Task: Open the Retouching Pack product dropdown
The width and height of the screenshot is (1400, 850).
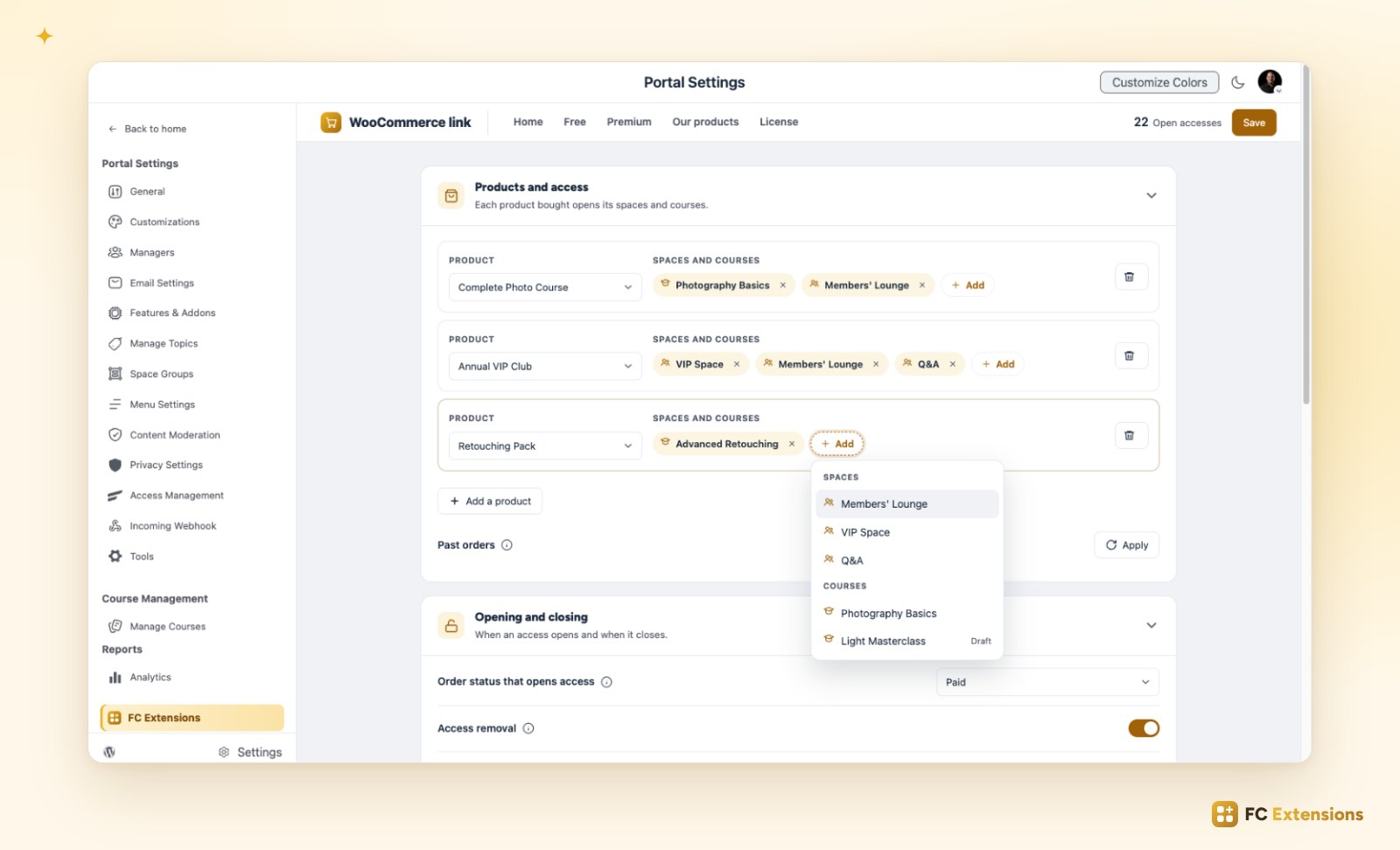Action: 545,446
